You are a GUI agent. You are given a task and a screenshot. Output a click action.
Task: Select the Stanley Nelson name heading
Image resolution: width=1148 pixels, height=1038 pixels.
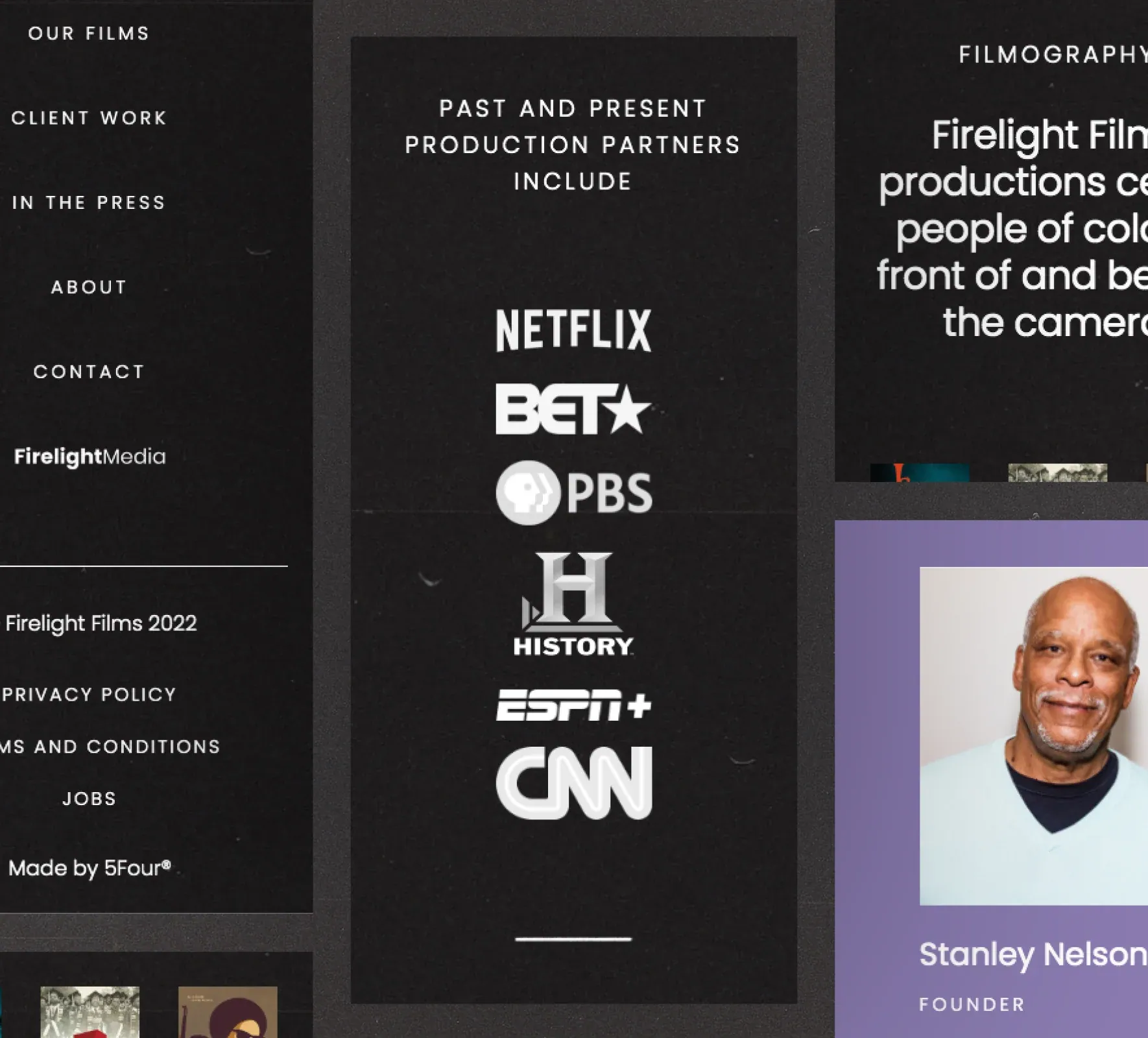1033,954
